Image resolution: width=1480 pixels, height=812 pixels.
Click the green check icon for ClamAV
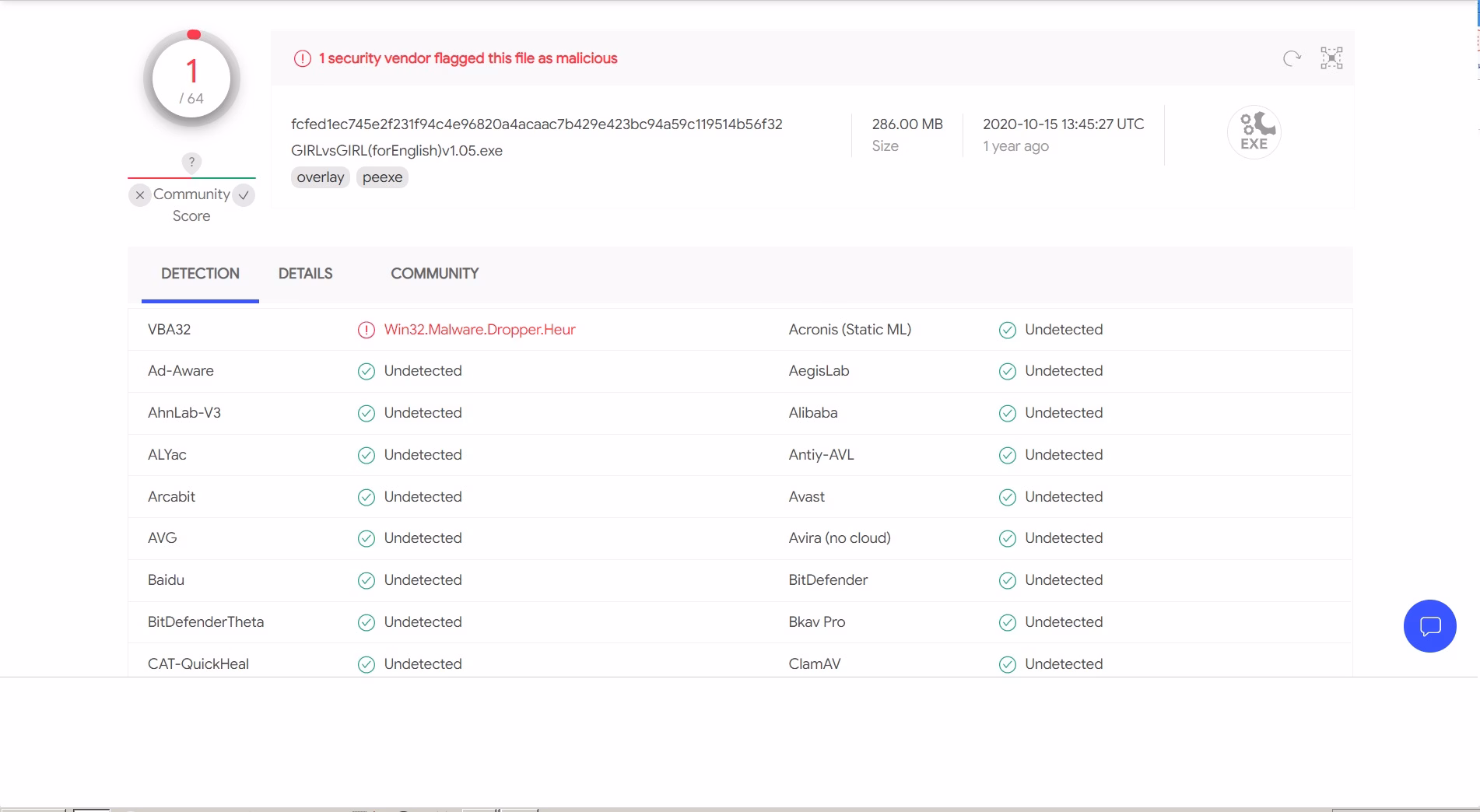click(1007, 664)
